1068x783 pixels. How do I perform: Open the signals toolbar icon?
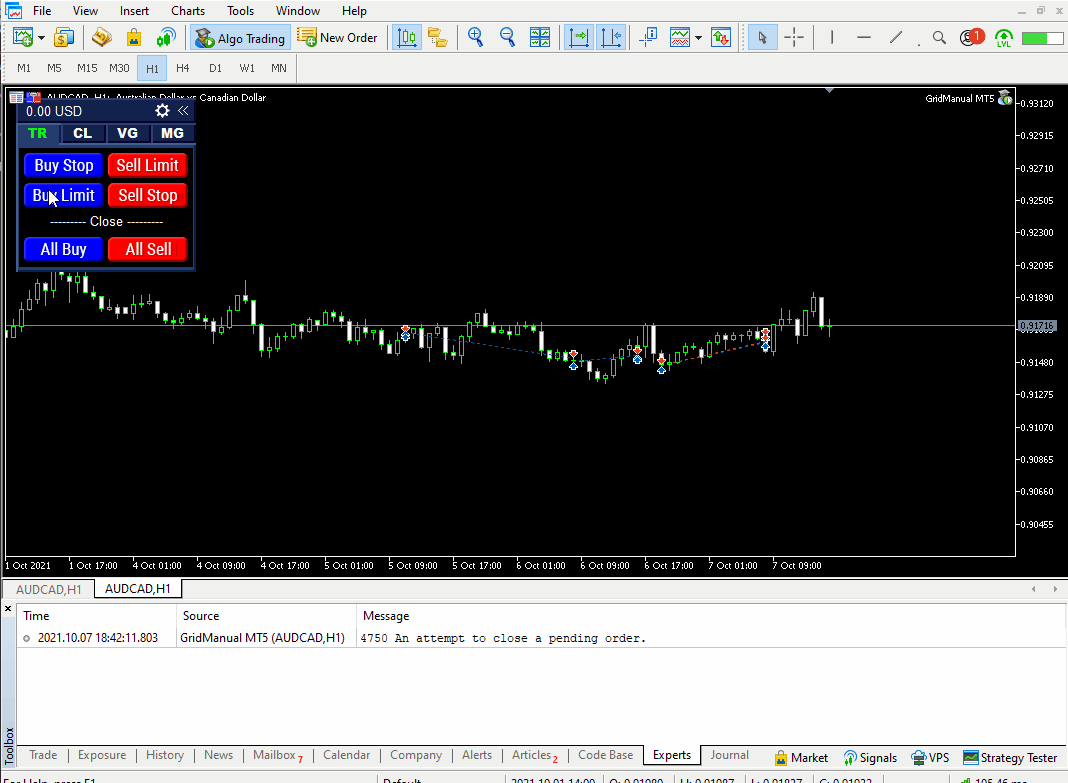pyautogui.click(x=166, y=37)
